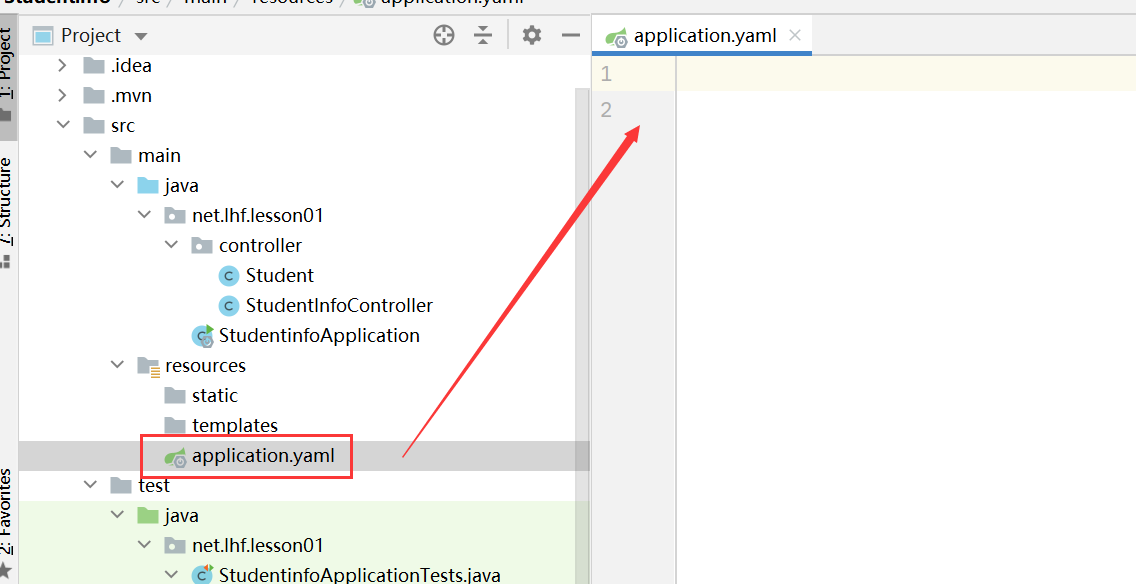
Task: Open Project panel settings gear
Action: point(532,35)
